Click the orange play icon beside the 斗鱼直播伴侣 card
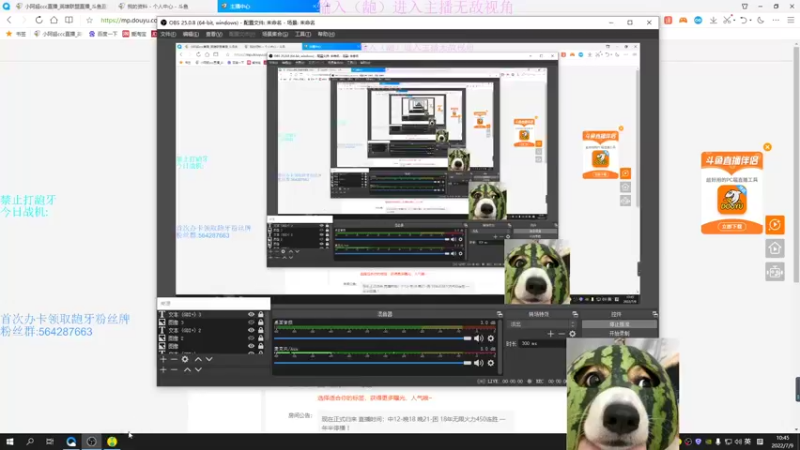The width and height of the screenshot is (800, 450). click(774, 224)
